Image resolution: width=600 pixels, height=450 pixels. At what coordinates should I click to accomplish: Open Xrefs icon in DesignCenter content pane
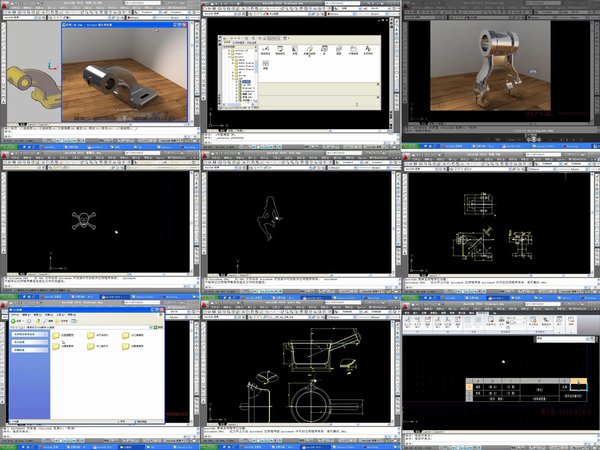coord(353,51)
